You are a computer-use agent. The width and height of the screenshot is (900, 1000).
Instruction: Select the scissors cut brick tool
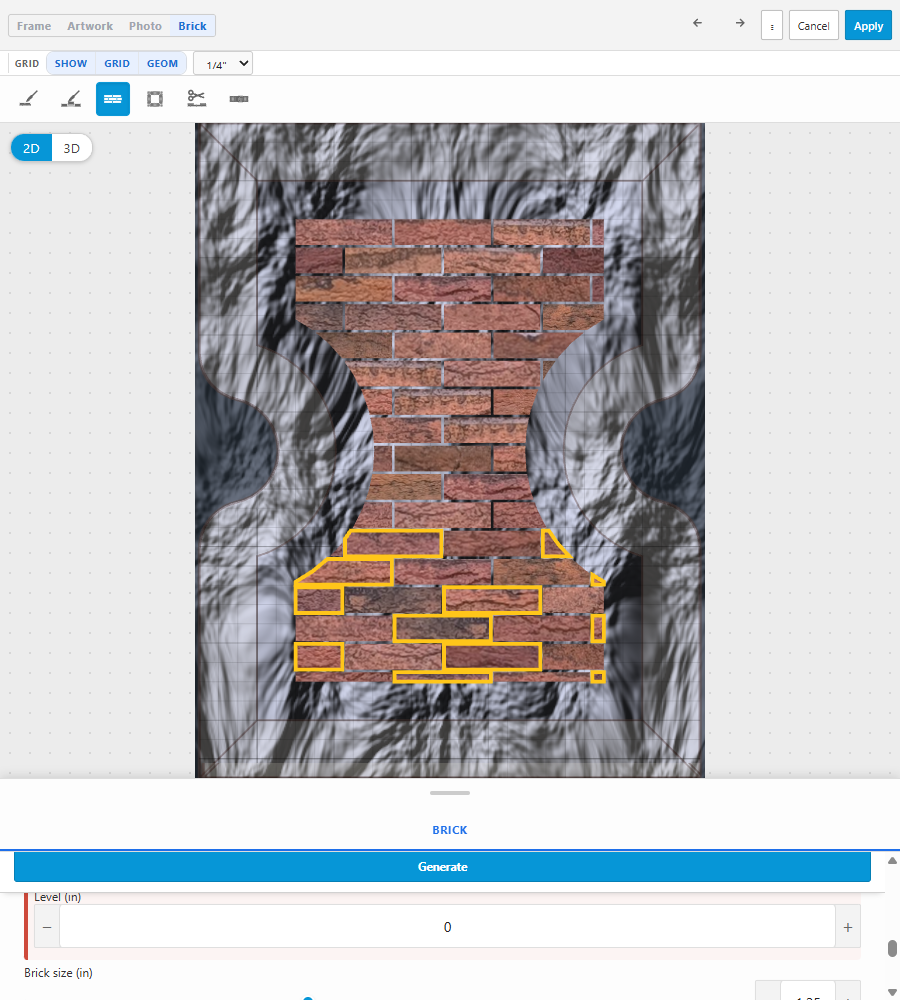click(x=196, y=99)
